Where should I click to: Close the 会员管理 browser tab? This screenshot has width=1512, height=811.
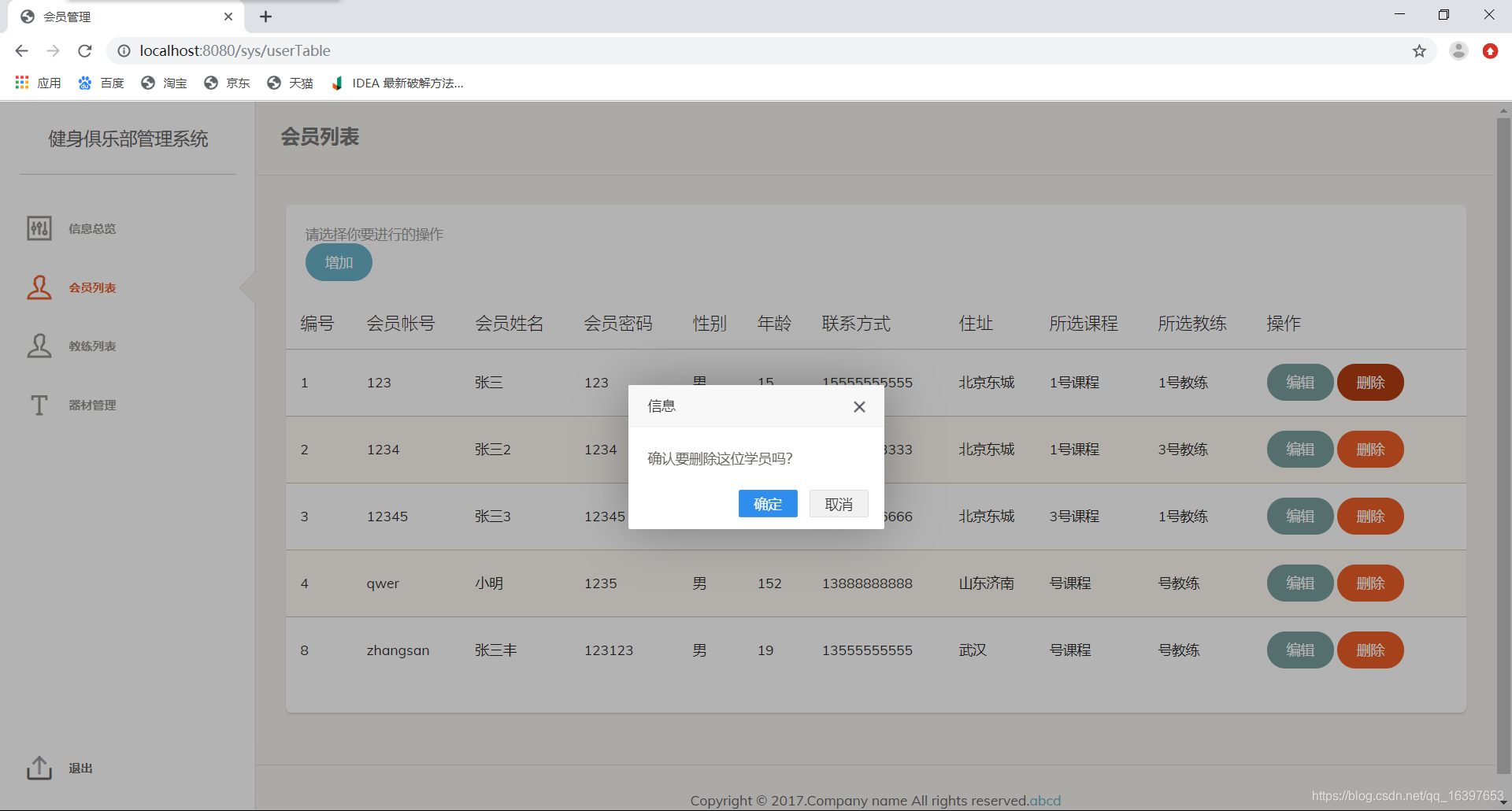(228, 17)
